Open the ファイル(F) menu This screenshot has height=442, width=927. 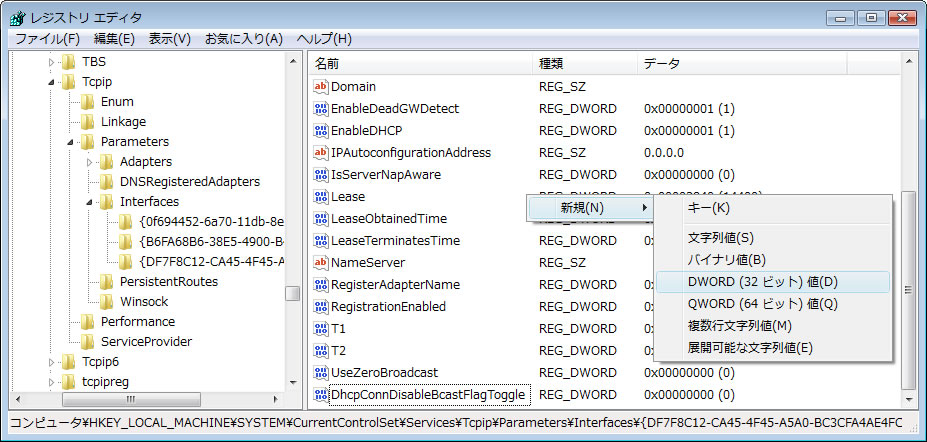click(47, 39)
